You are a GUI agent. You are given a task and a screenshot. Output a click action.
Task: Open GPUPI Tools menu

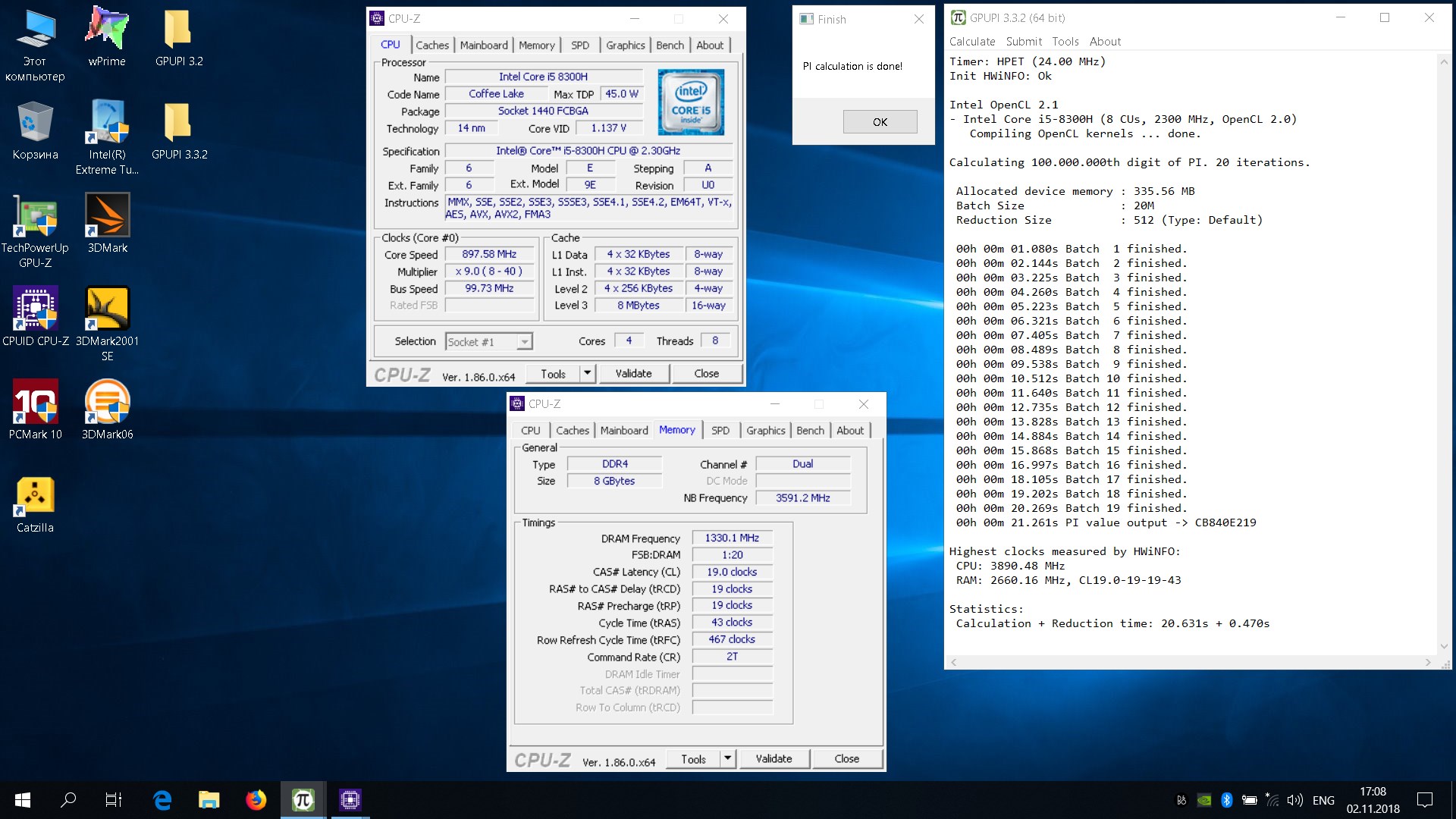1065,42
